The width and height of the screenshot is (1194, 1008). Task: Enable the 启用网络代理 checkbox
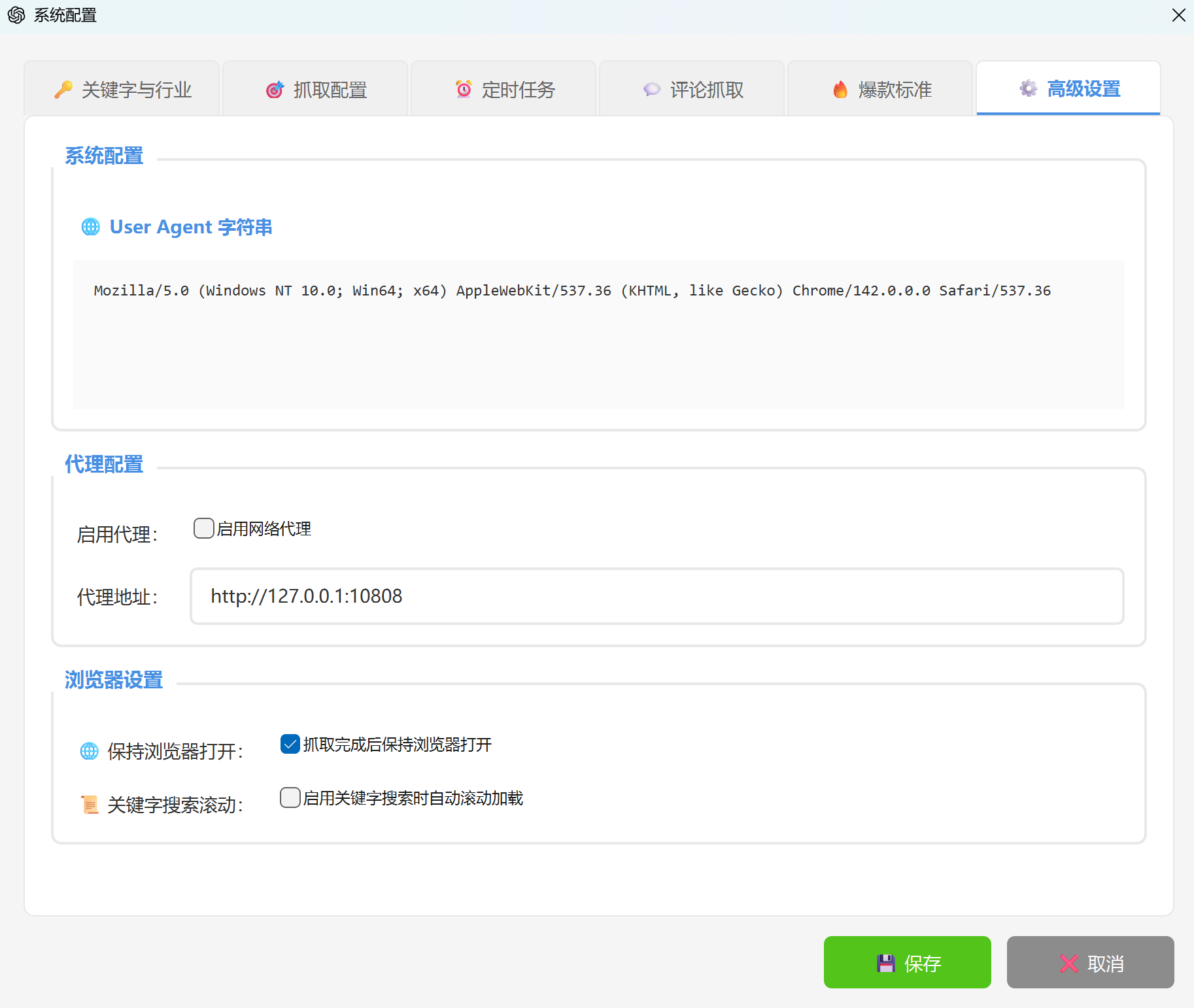(203, 528)
